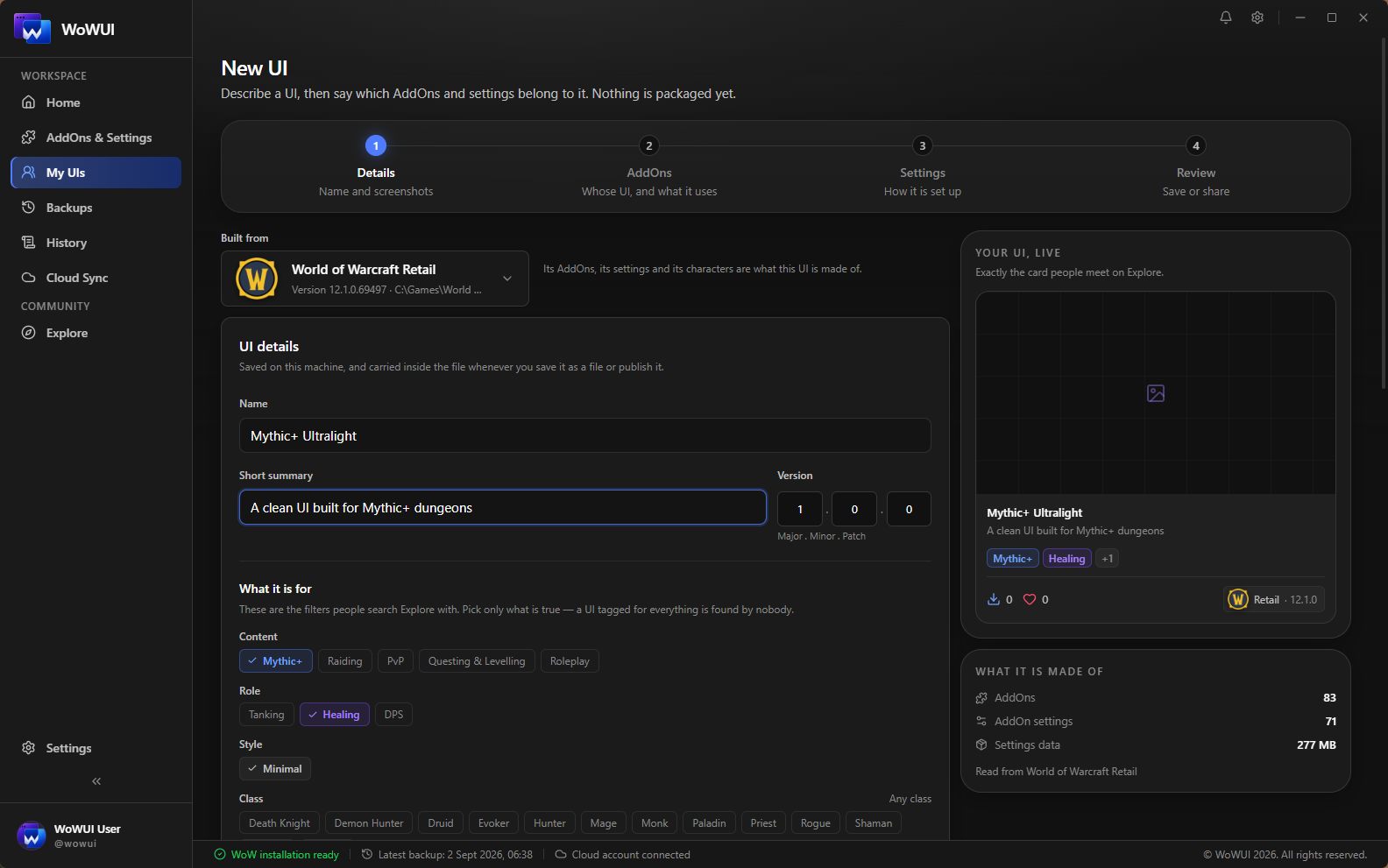This screenshot has width=1388, height=868.
Task: Click the Major version number box
Action: coord(799,509)
